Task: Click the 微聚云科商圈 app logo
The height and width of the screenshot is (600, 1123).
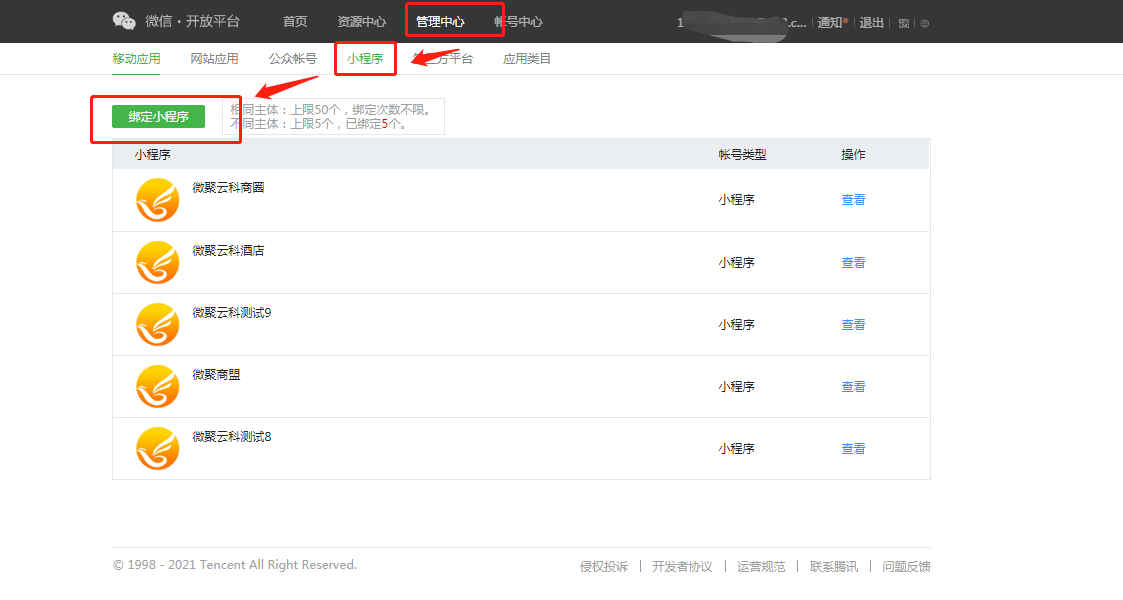Action: coord(158,200)
